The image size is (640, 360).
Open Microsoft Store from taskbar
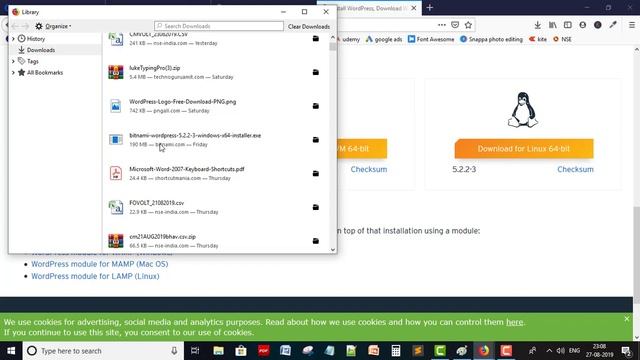click(241, 351)
